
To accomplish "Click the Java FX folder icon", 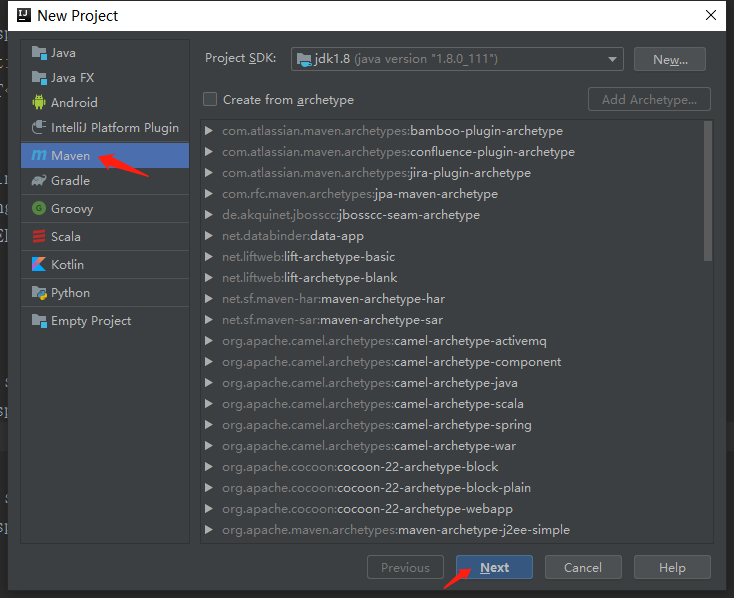I will pos(39,78).
